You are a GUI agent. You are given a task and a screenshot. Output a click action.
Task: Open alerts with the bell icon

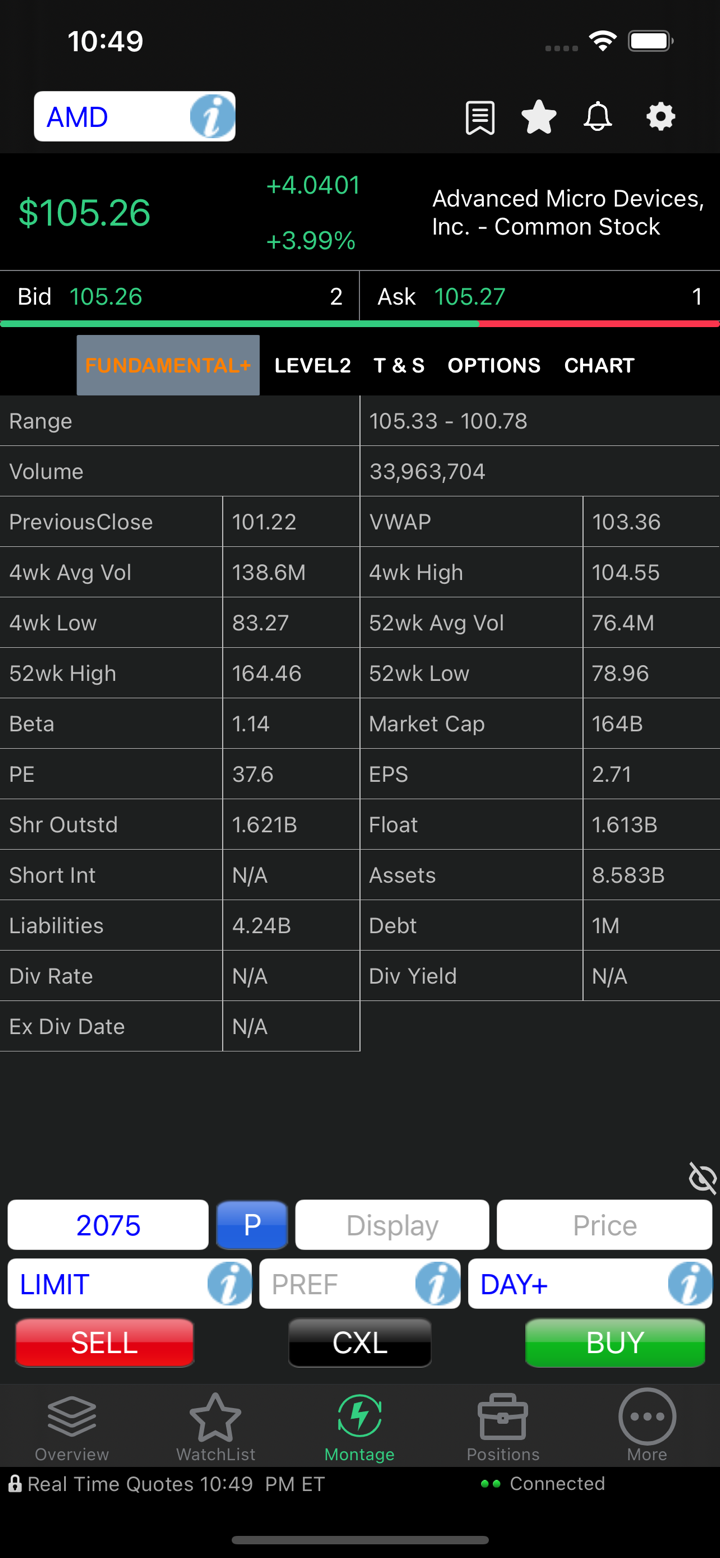[598, 118]
